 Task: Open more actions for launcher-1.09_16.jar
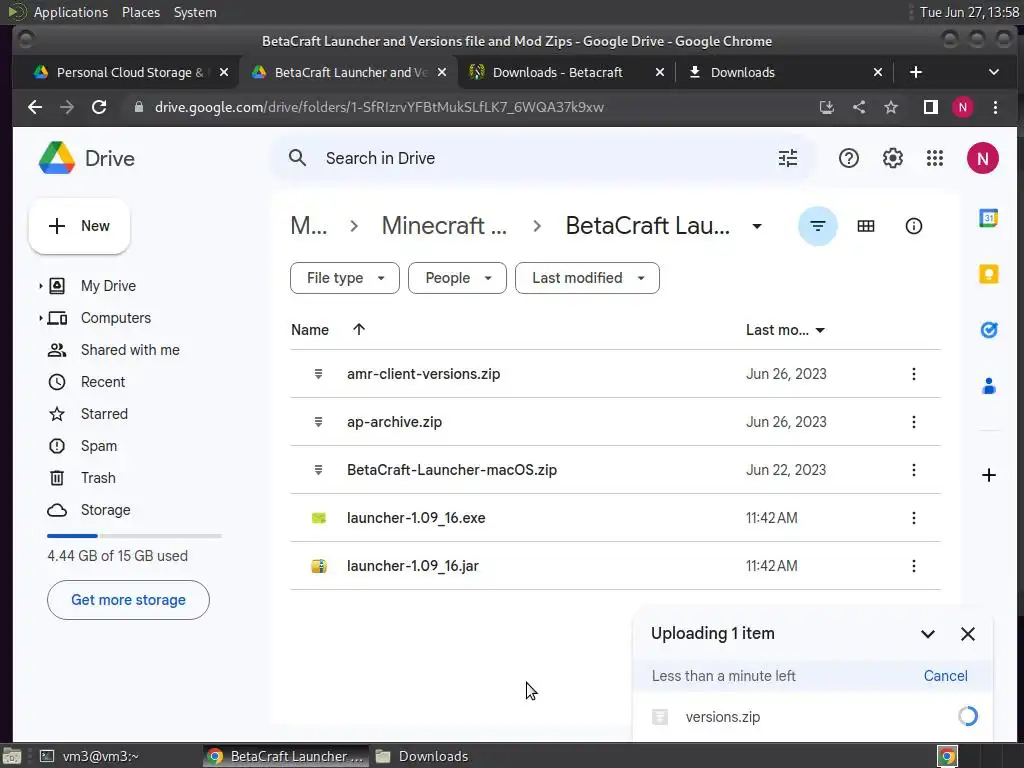tap(913, 566)
